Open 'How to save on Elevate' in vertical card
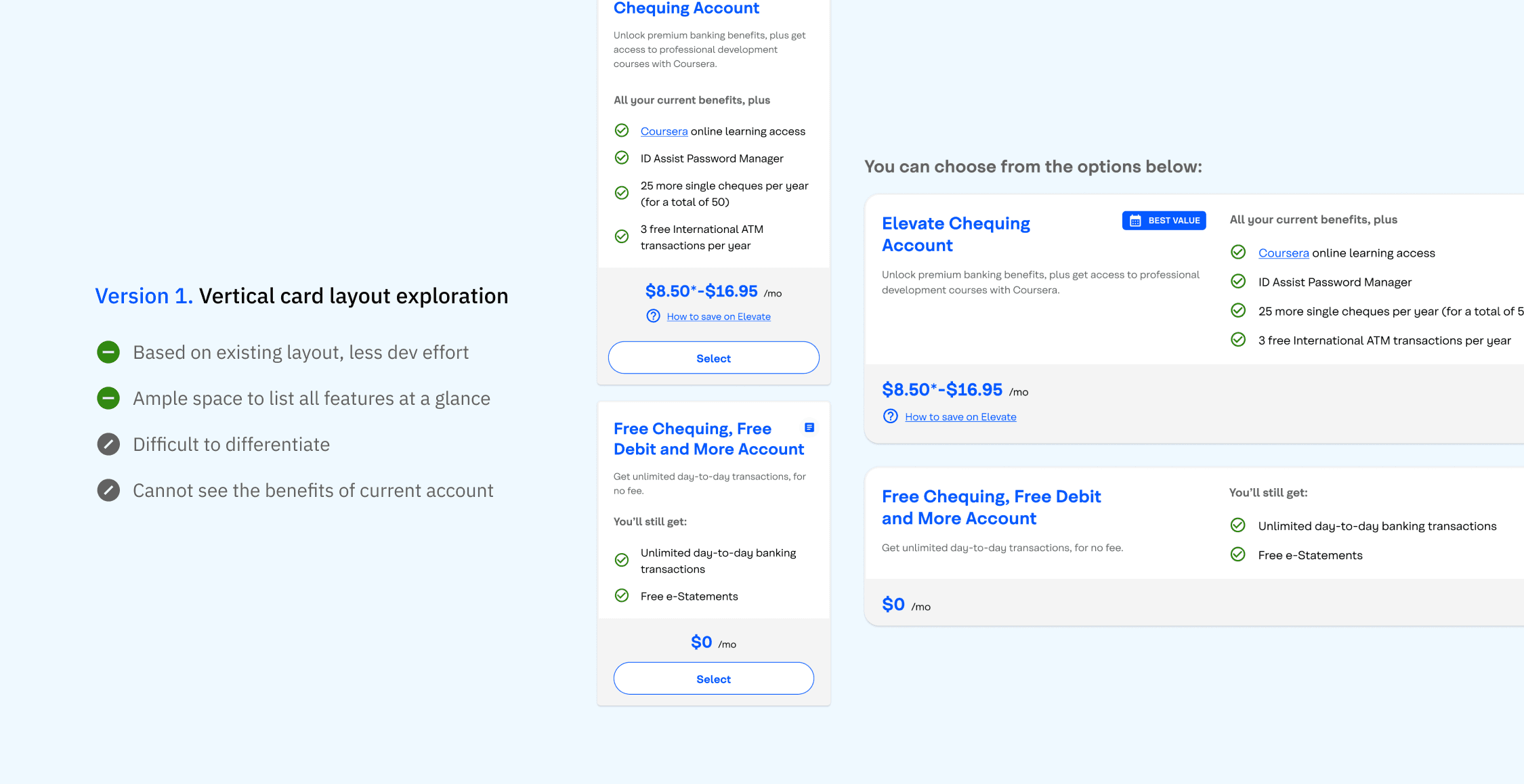The image size is (1524, 784). coord(718,317)
